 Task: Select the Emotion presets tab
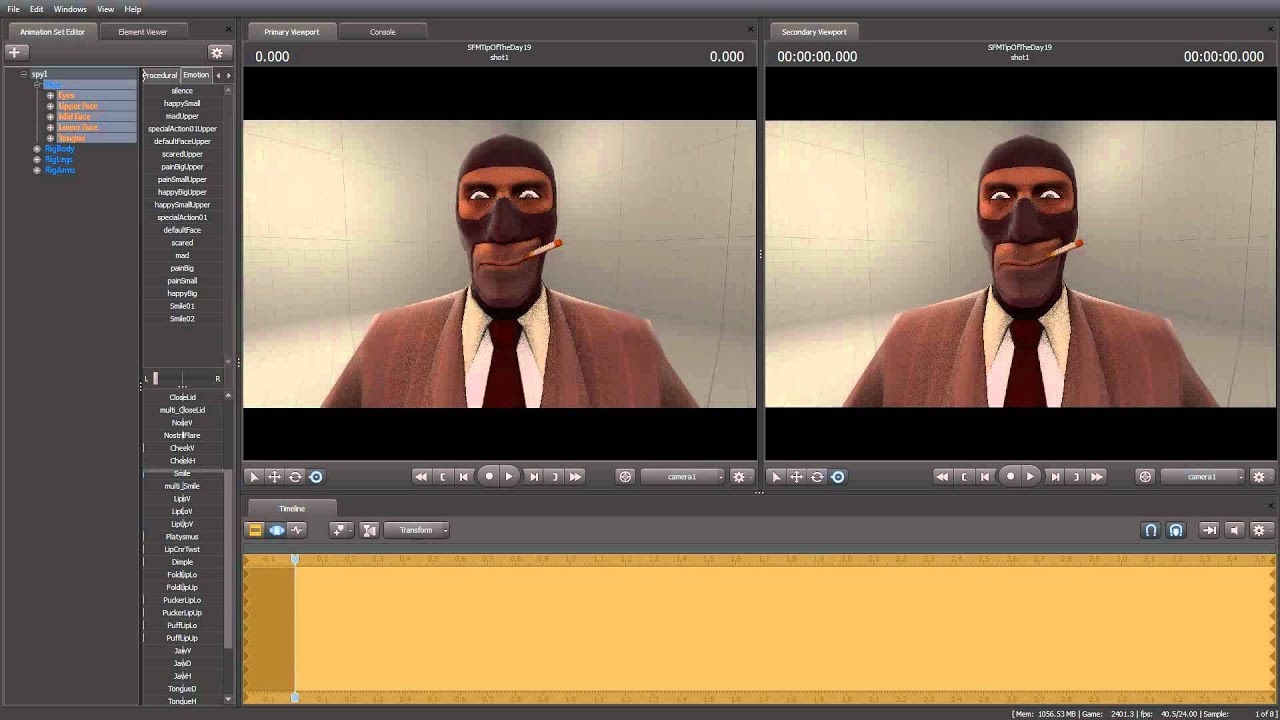(x=196, y=75)
